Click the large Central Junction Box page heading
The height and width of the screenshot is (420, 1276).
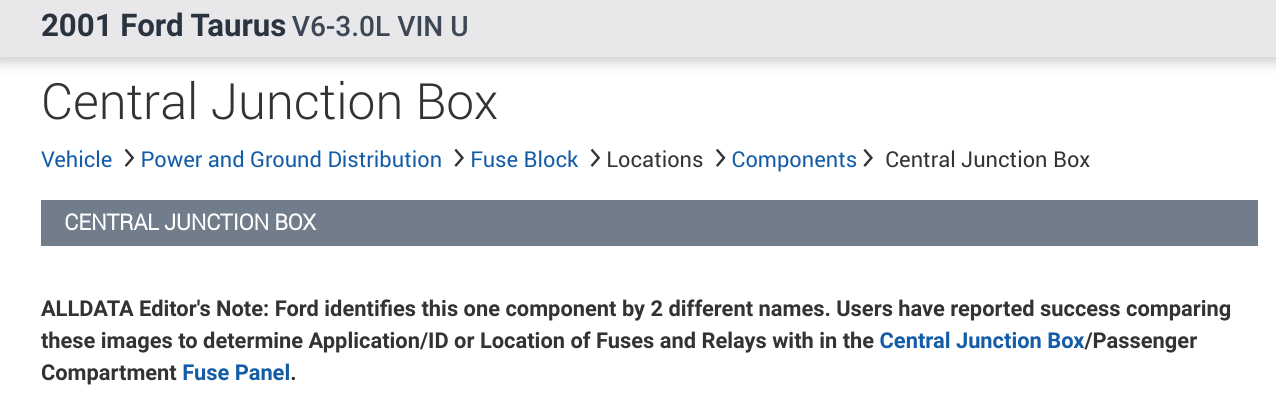tap(270, 103)
